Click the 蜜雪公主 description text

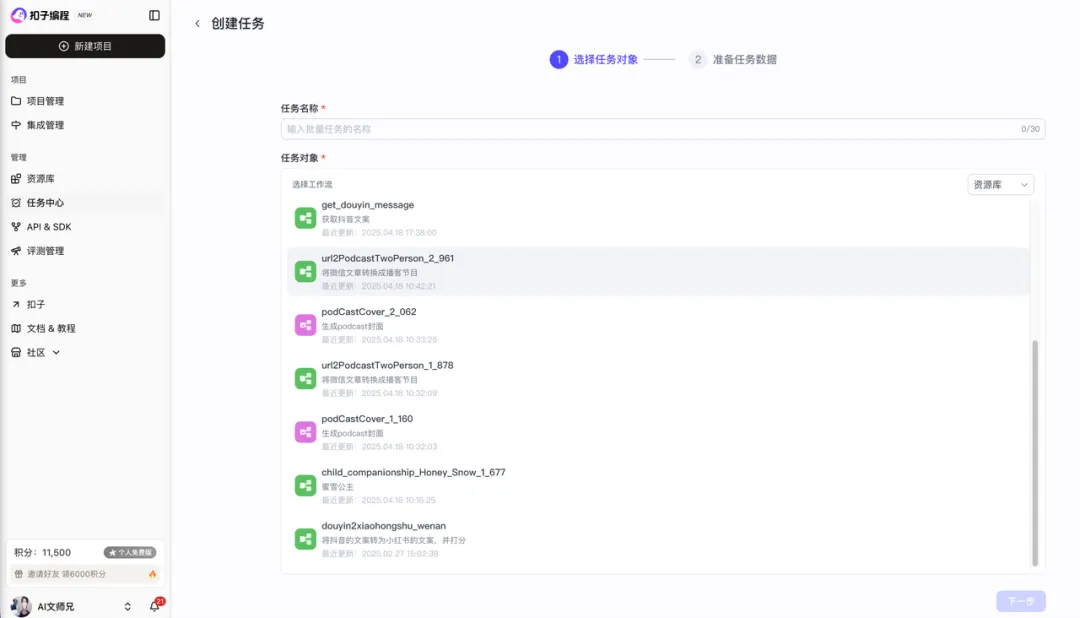click(x=338, y=486)
